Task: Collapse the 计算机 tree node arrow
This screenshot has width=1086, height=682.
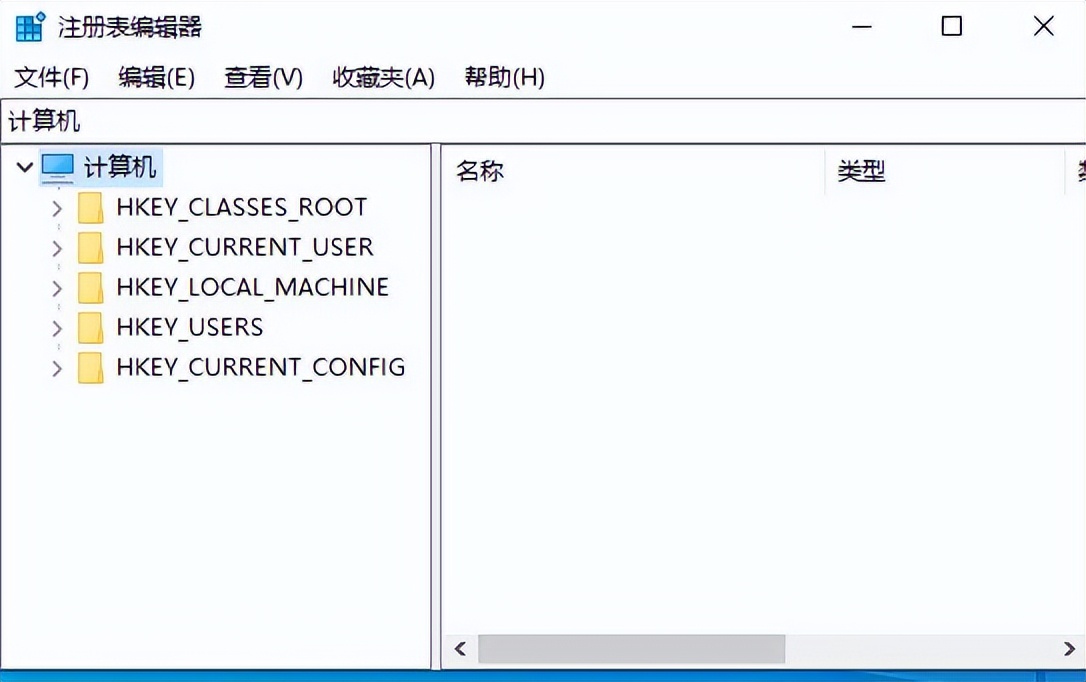Action: (24, 166)
